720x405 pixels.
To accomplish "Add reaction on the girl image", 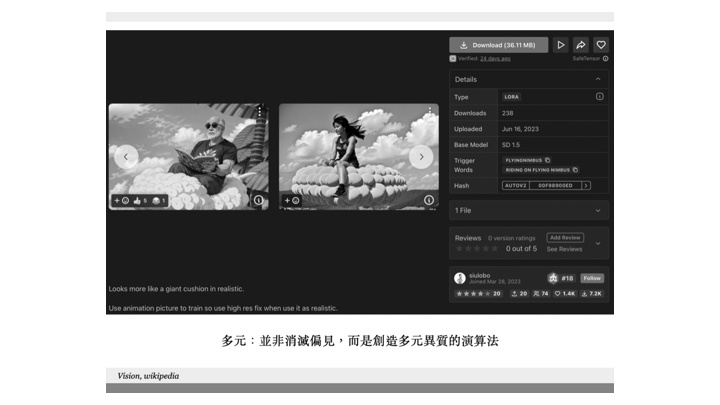I will tap(292, 201).
